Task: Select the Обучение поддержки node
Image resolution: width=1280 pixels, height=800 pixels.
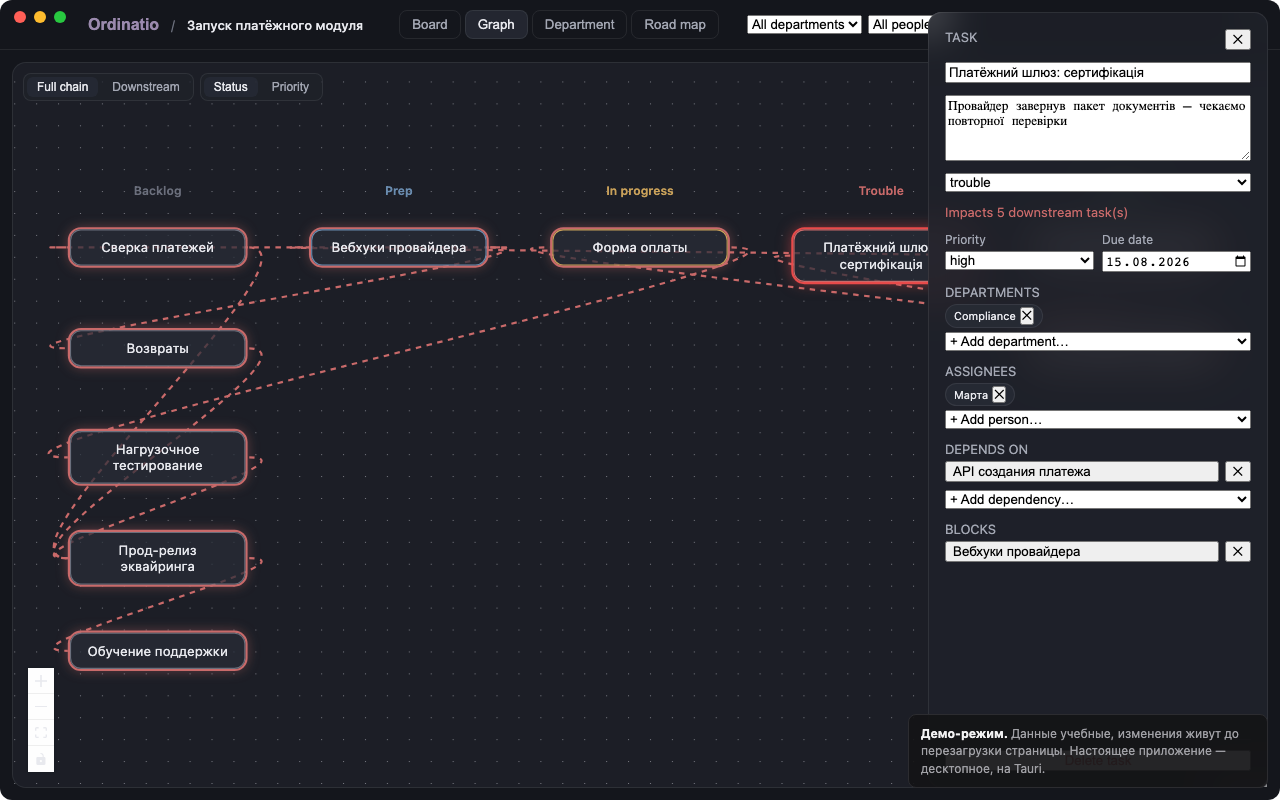Action: [x=158, y=651]
